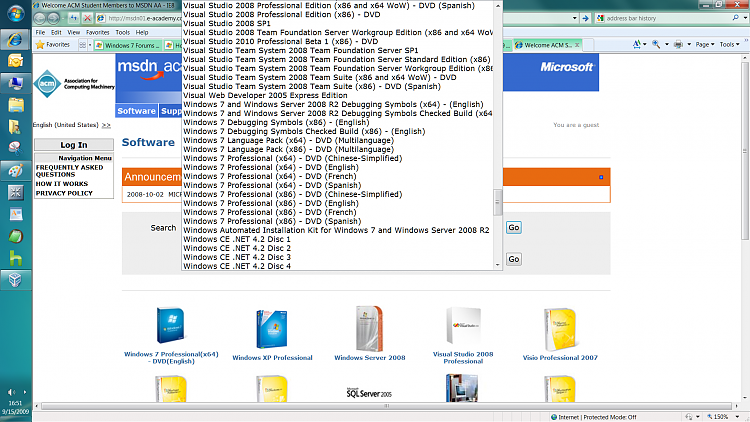Click the volume speaker tray icon

(x=11, y=392)
